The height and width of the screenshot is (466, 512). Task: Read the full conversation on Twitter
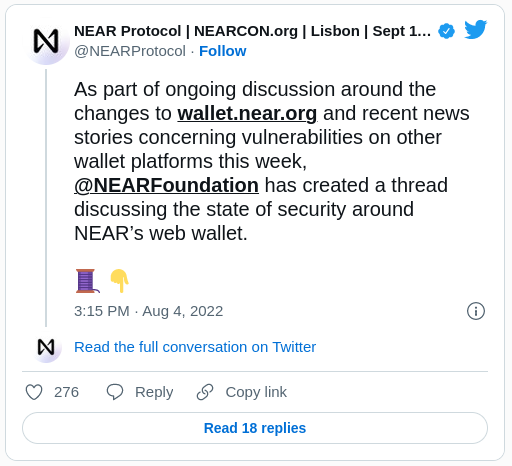coord(195,347)
